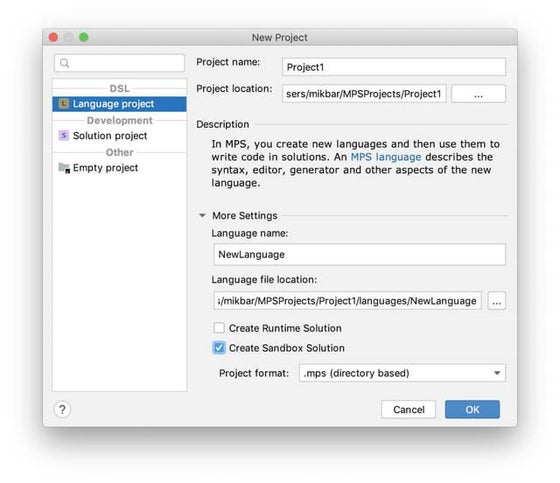The image size is (560, 483).
Task: Click the Language name field
Action: 360,254
